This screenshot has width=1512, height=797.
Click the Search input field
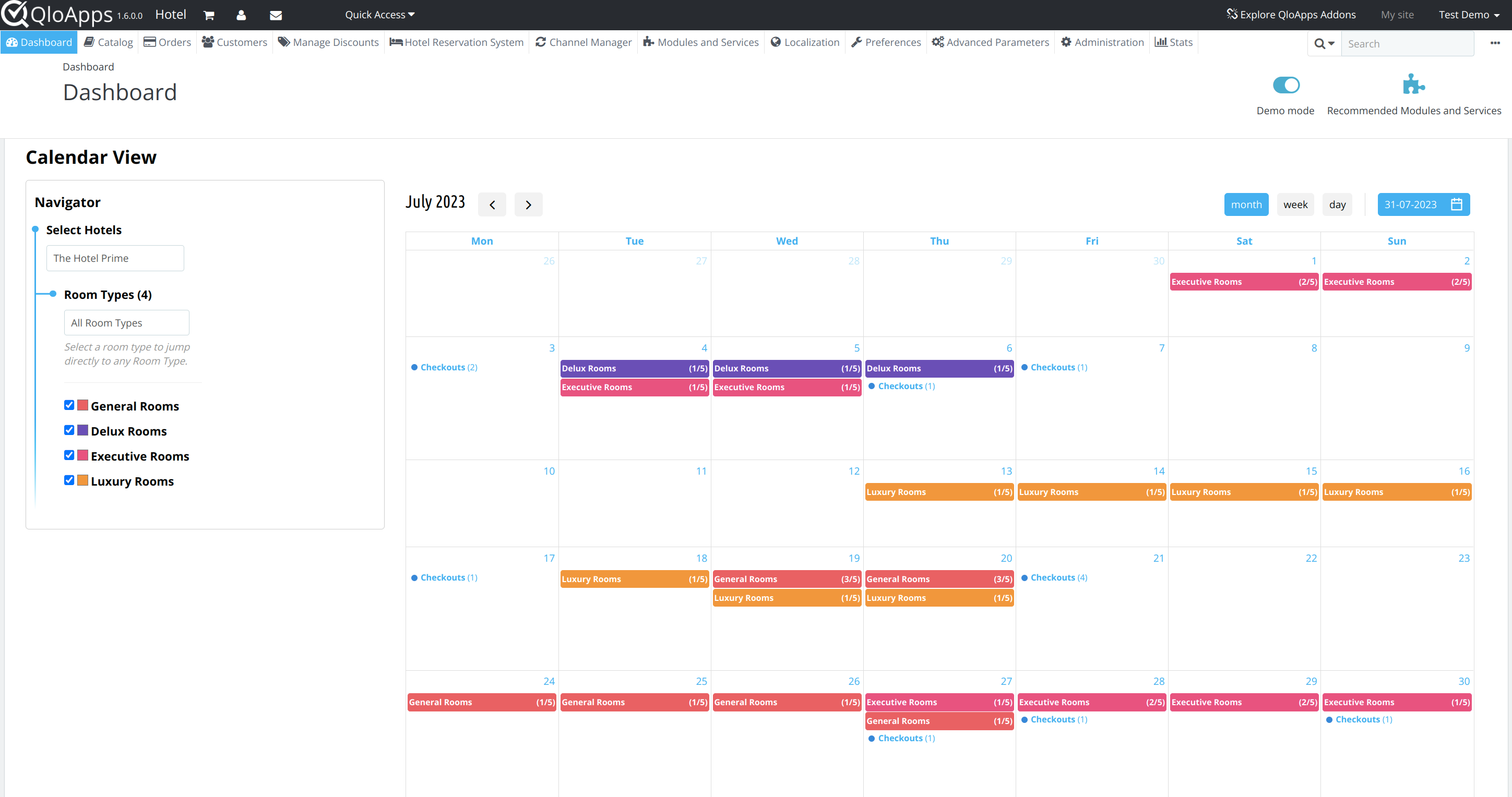tap(1407, 43)
